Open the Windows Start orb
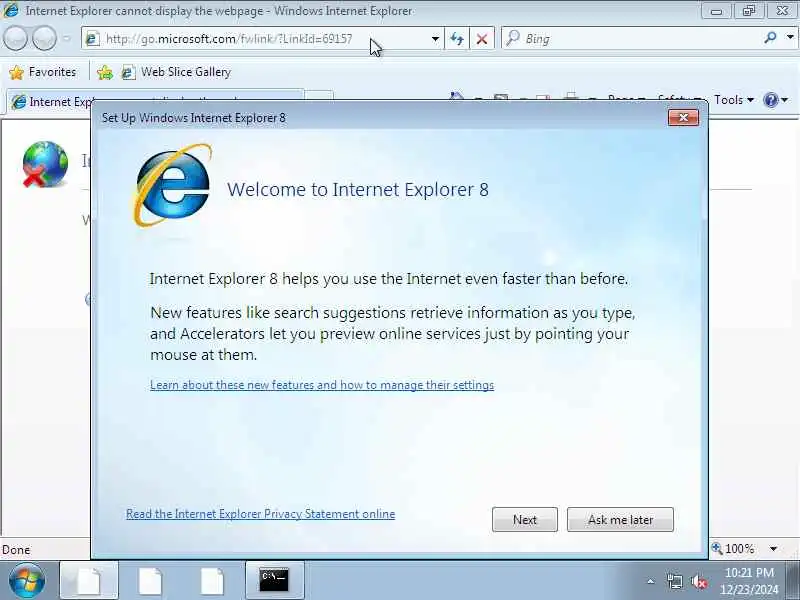The height and width of the screenshot is (600, 800). (x=27, y=581)
